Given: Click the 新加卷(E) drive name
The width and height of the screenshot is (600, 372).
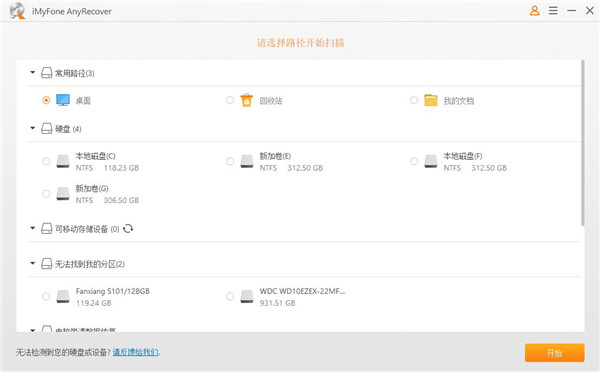Looking at the screenshot, I should [x=275, y=156].
